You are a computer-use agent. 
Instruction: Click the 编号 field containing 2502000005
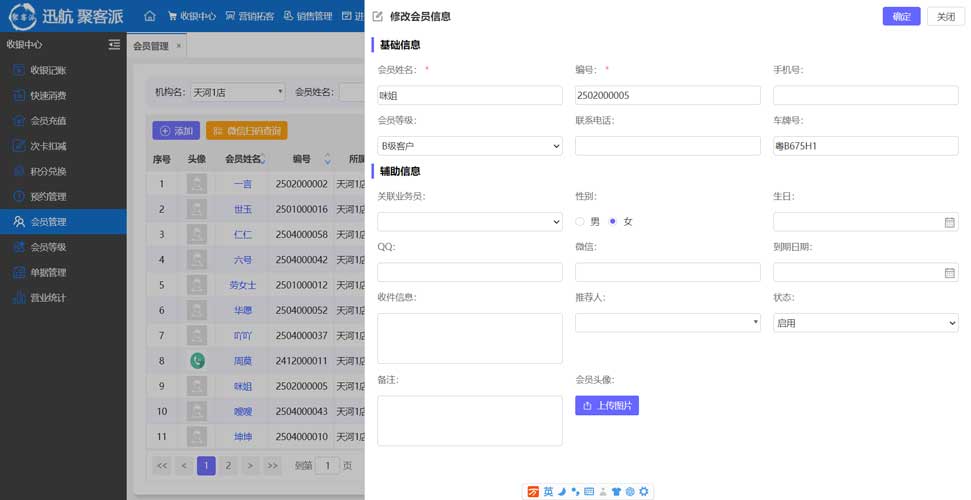pyautogui.click(x=668, y=95)
